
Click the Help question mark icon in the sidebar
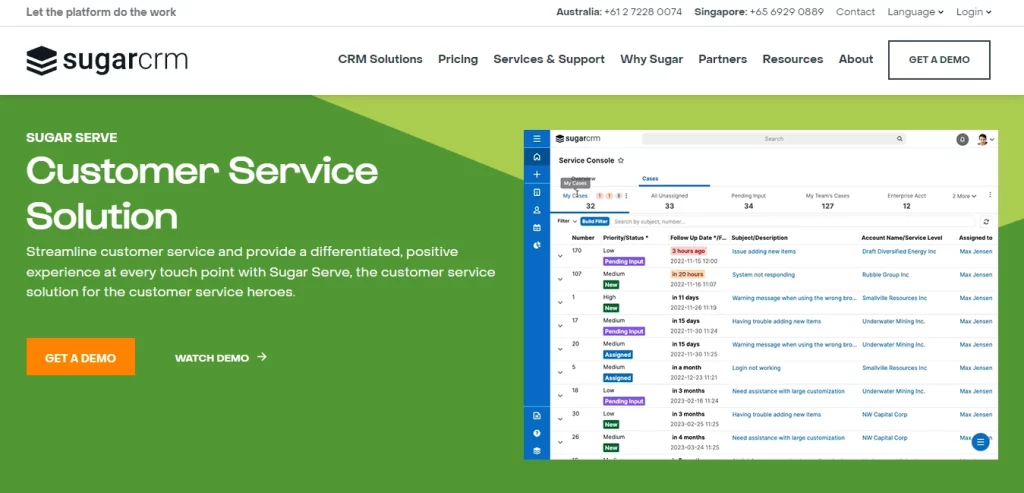pyautogui.click(x=537, y=433)
